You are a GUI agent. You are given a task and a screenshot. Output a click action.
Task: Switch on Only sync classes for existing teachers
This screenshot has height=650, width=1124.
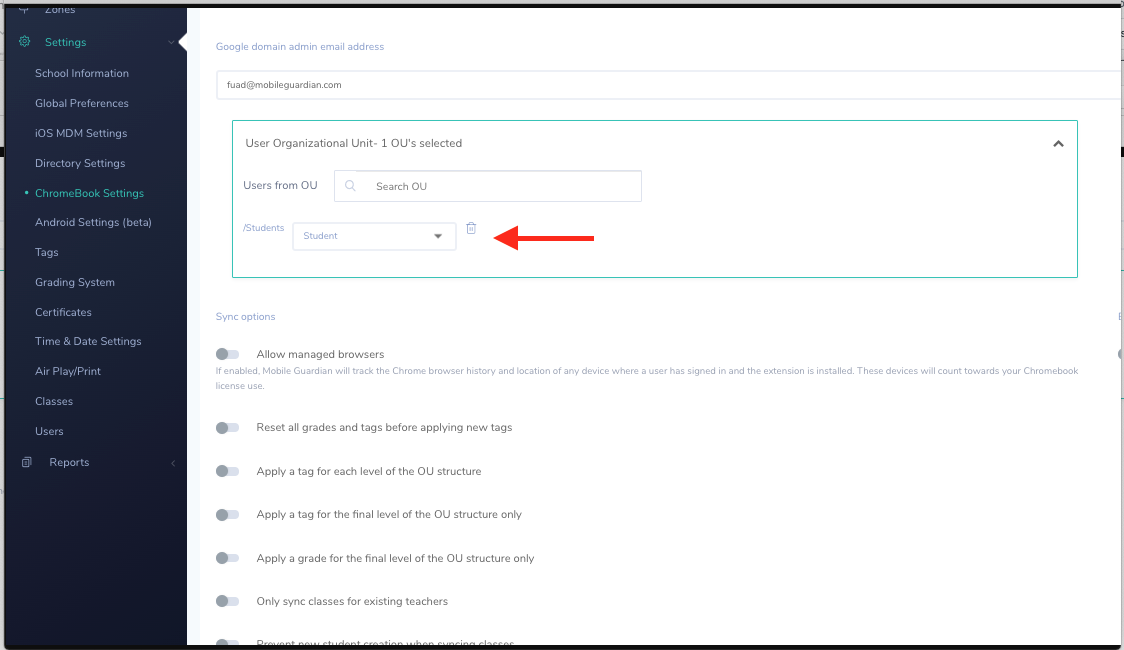click(227, 601)
